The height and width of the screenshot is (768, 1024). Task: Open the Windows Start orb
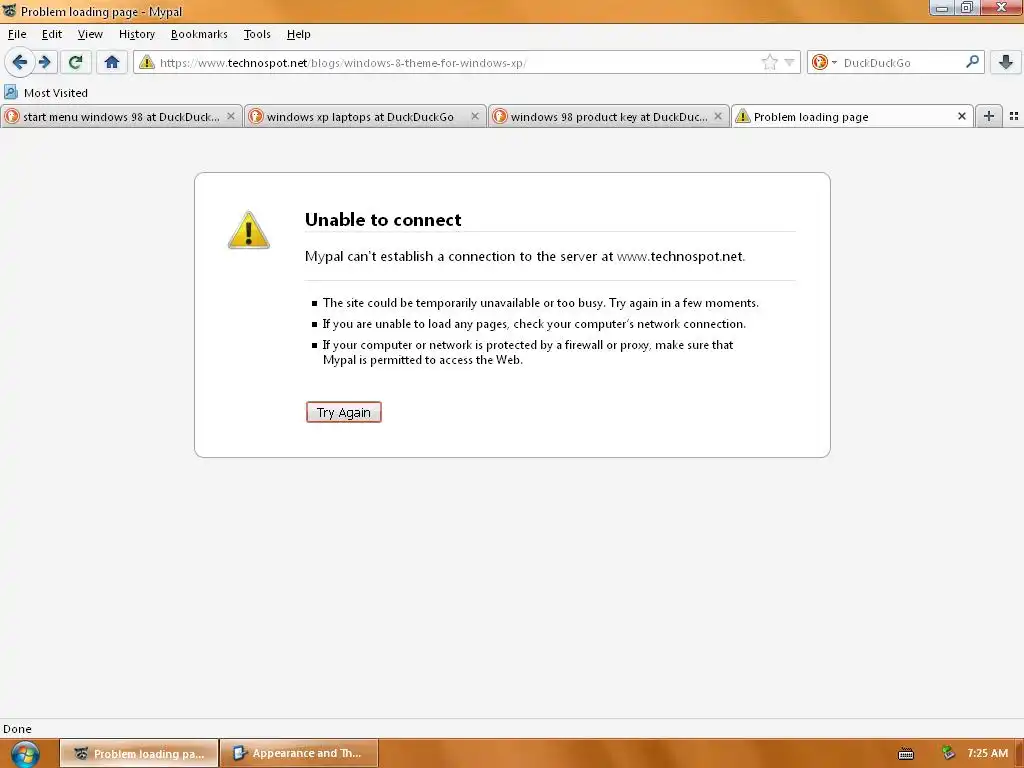point(25,754)
